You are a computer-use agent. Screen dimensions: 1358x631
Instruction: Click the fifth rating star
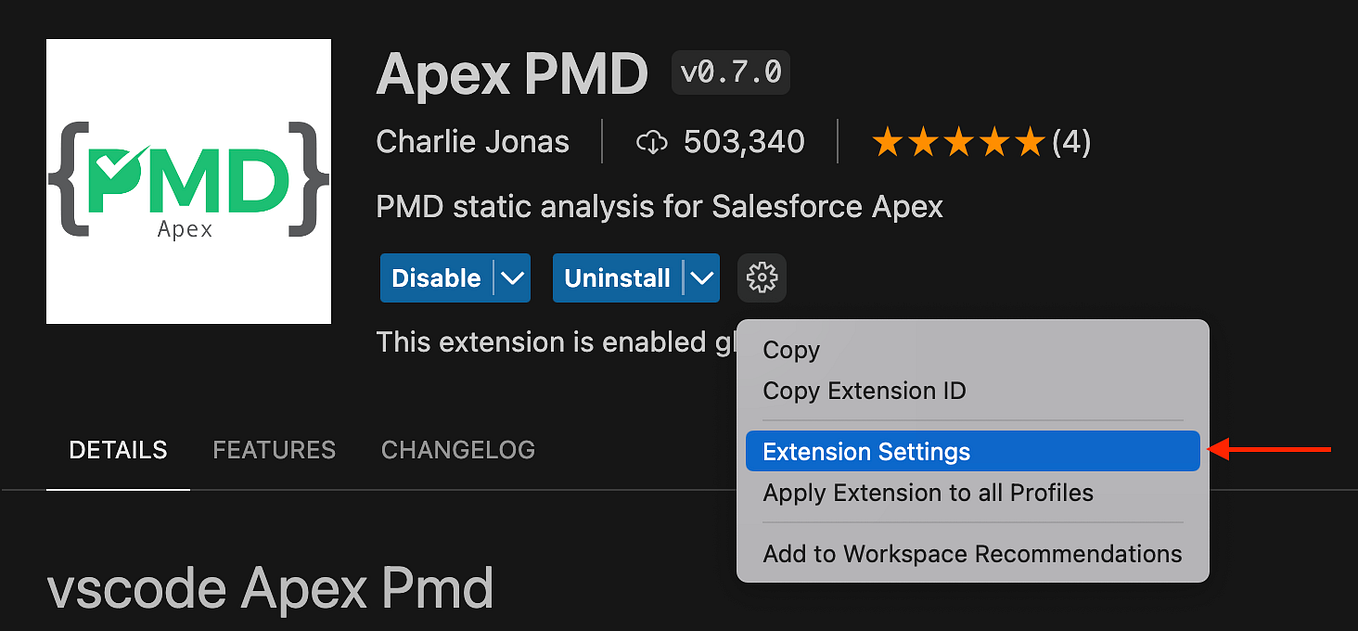[1029, 141]
